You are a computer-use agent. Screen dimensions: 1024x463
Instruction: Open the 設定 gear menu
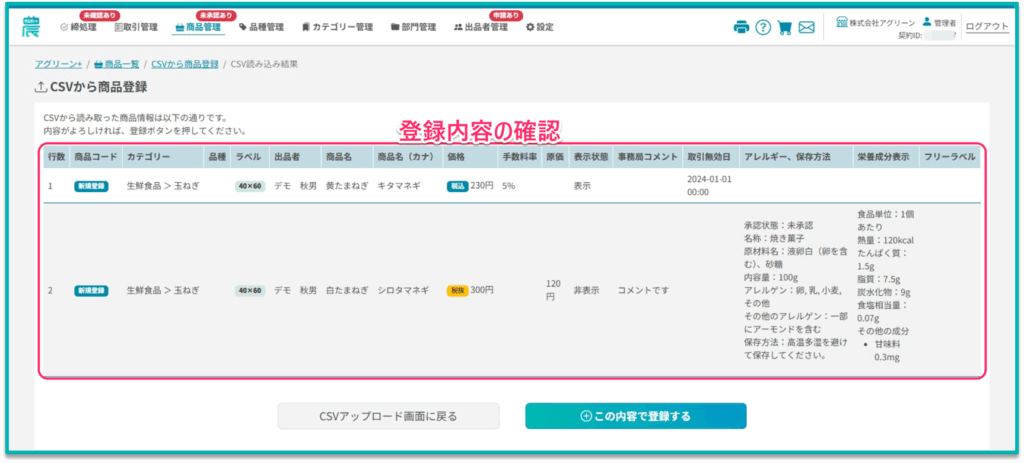coord(539,27)
